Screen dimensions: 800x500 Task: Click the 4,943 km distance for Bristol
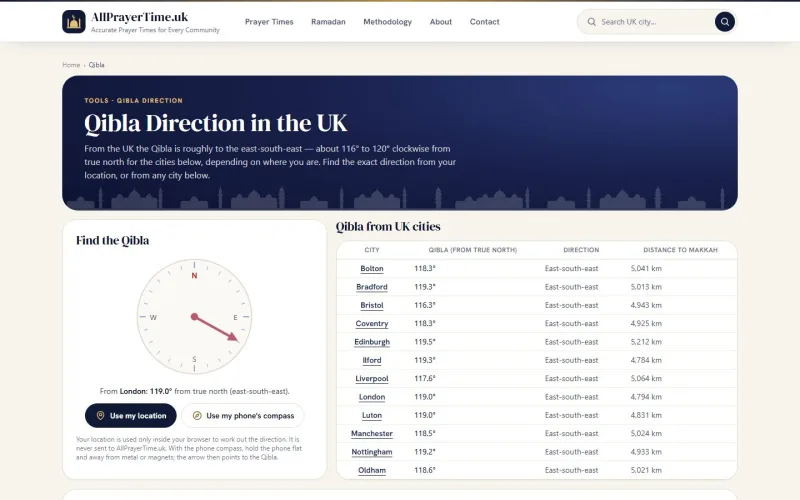646,305
